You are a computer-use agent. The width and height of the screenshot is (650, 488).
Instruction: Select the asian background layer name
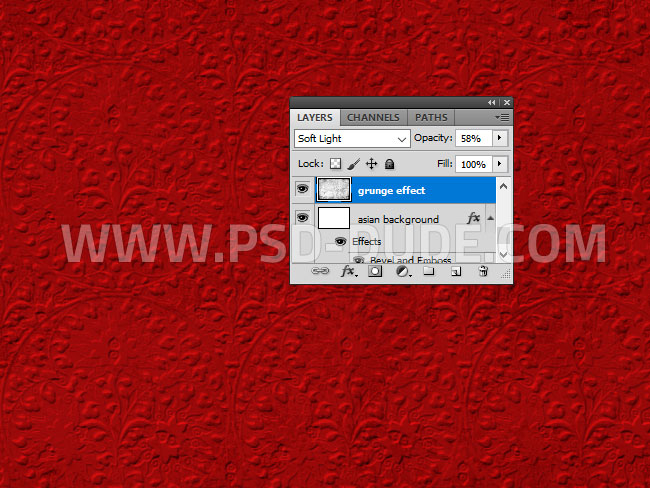(x=398, y=219)
